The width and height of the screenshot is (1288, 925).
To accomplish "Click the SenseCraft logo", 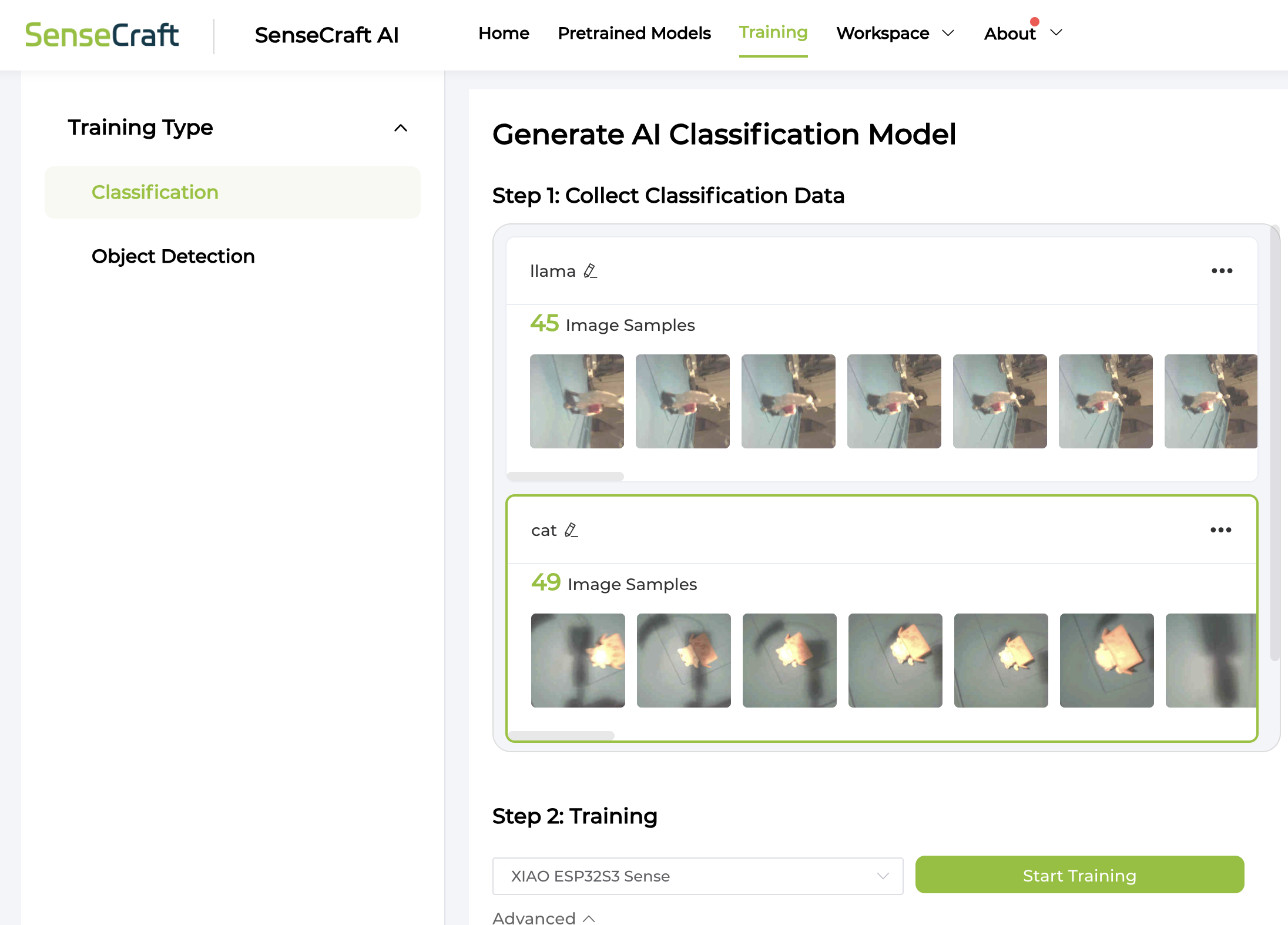I will click(x=102, y=34).
